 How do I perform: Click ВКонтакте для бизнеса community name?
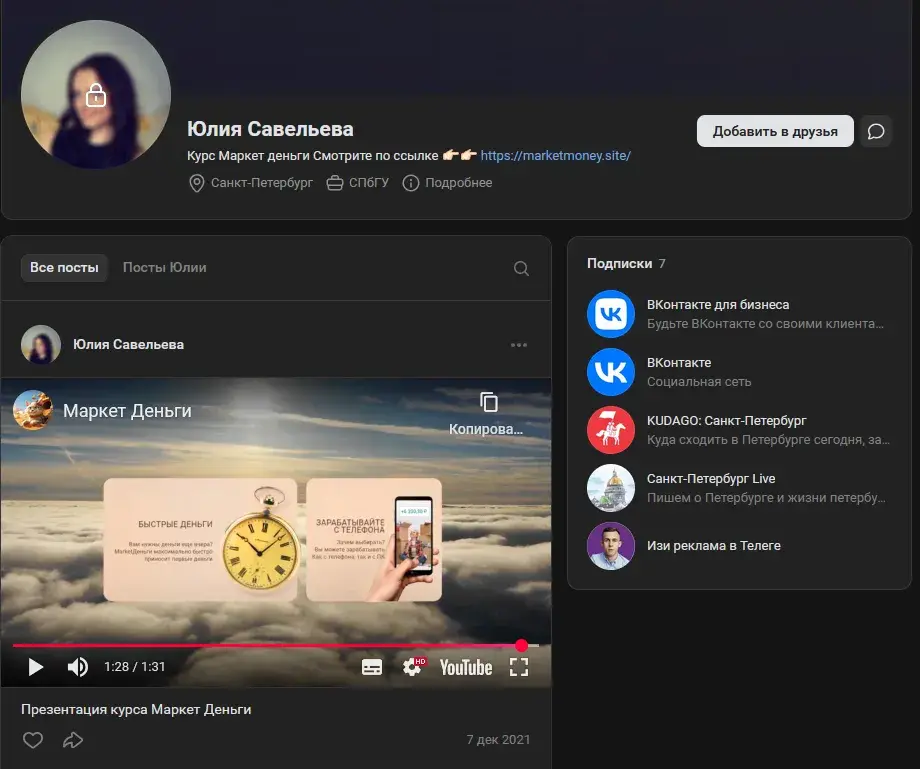click(718, 304)
